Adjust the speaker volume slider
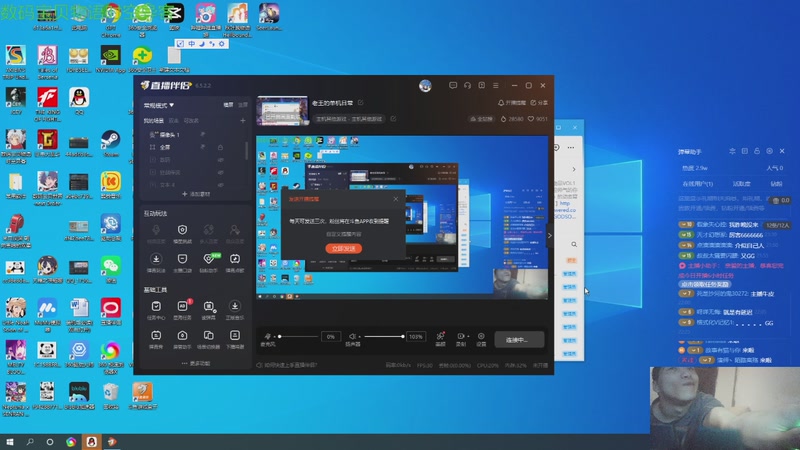 click(x=384, y=337)
